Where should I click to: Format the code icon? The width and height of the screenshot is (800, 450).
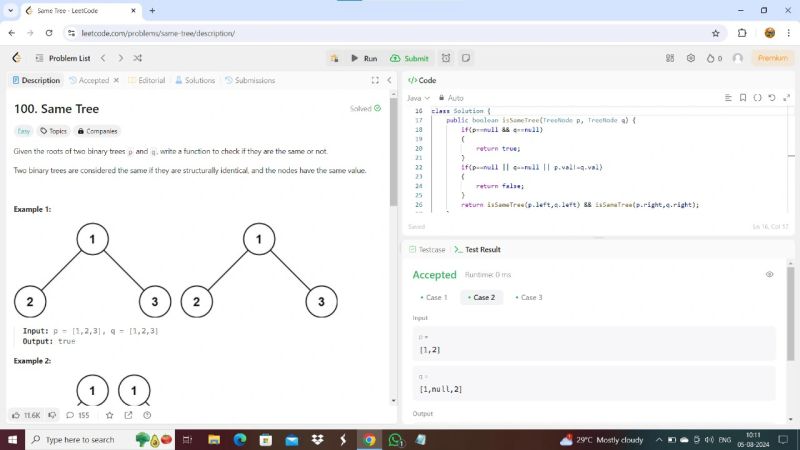728,98
